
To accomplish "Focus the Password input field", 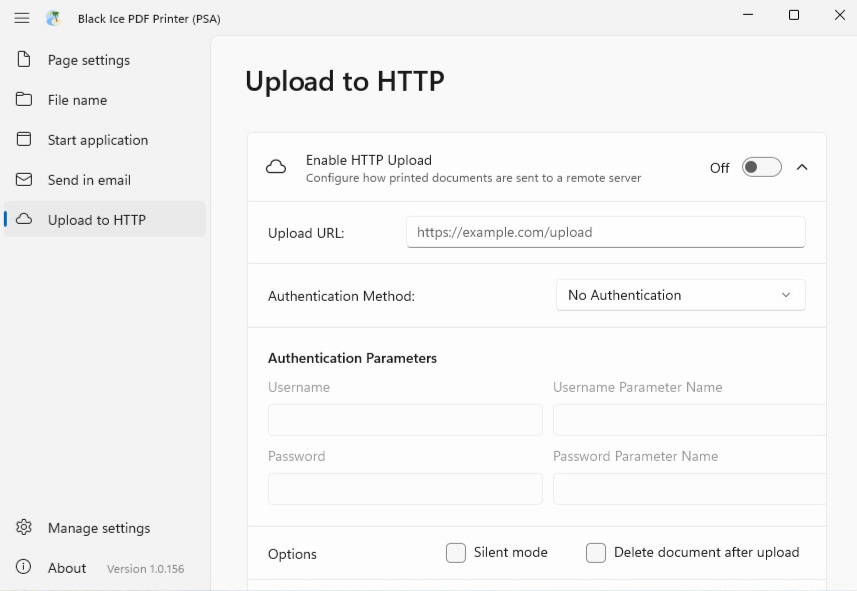I will [x=405, y=489].
